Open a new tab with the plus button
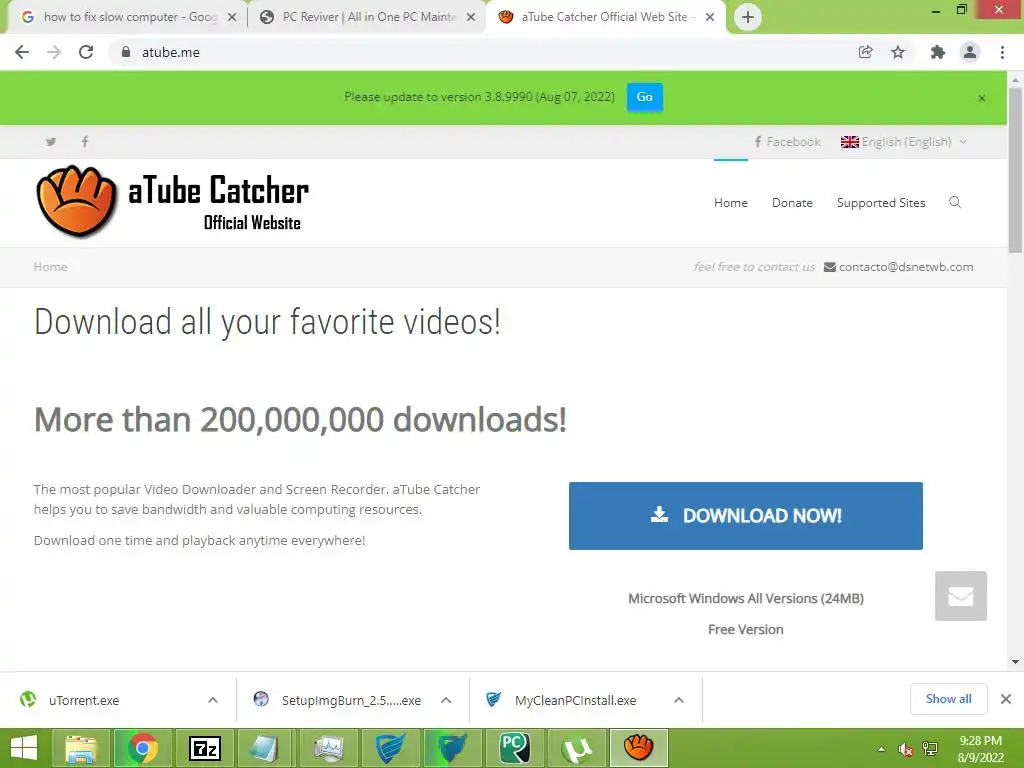Viewport: 1024px width, 768px height. [748, 17]
